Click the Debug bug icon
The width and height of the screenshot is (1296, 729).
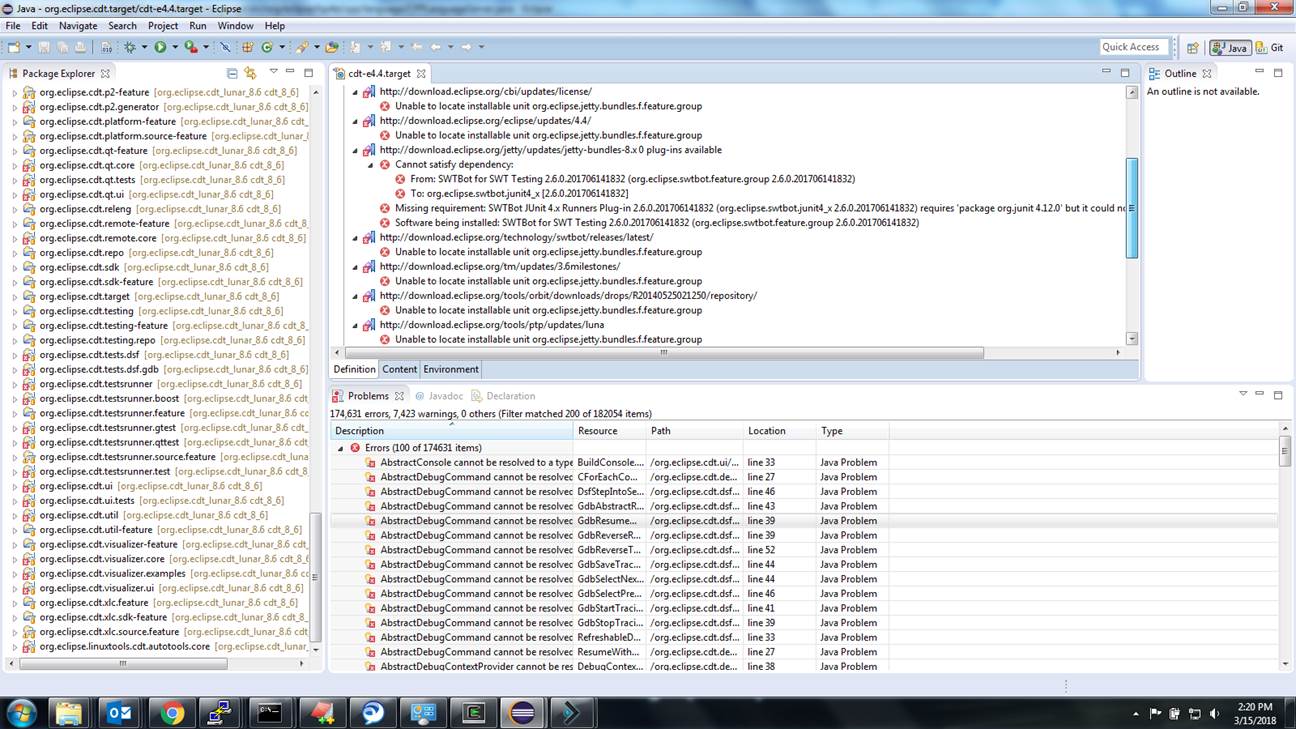click(x=130, y=47)
